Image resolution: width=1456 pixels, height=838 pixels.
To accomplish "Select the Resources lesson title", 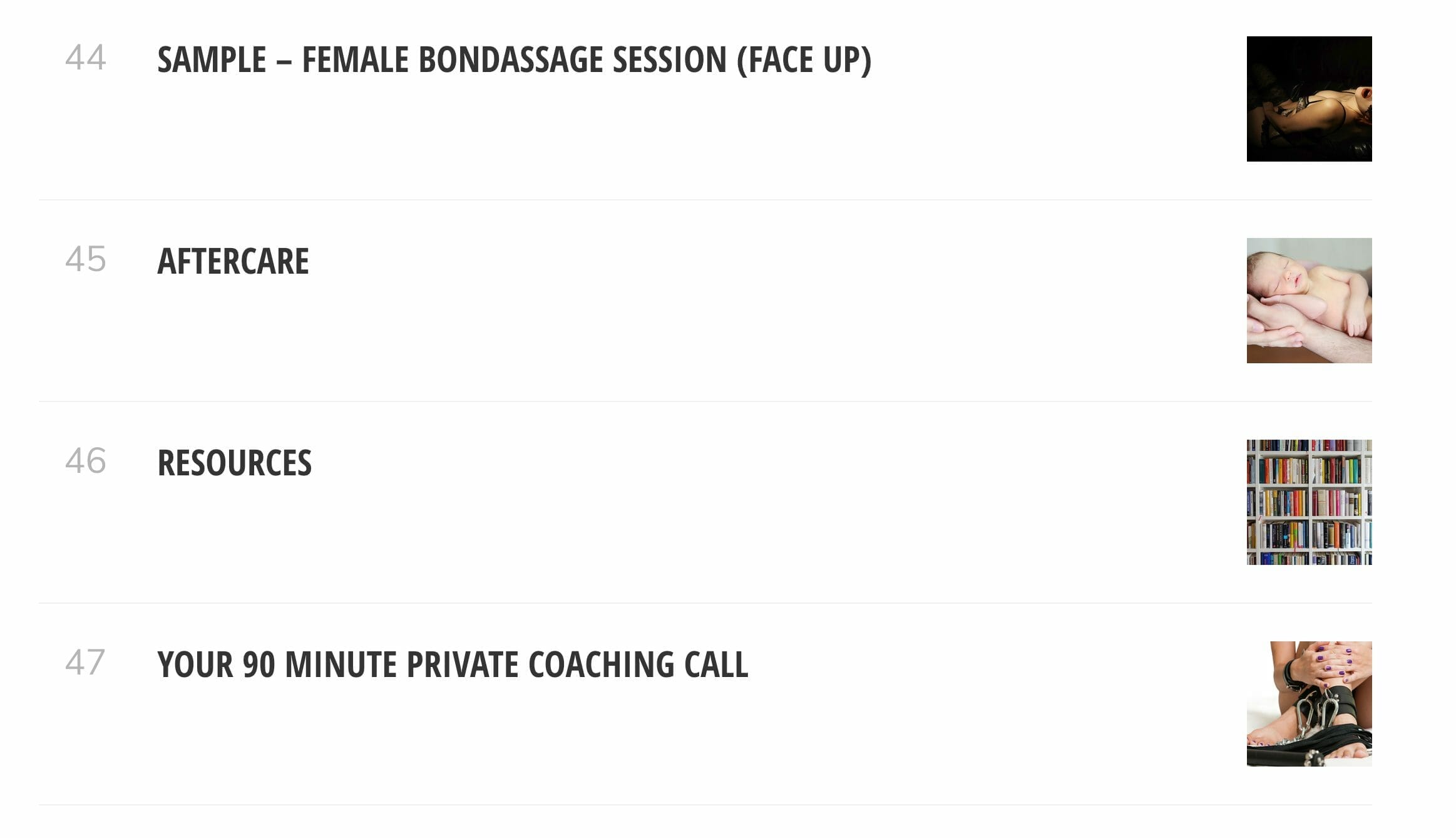I will [234, 463].
